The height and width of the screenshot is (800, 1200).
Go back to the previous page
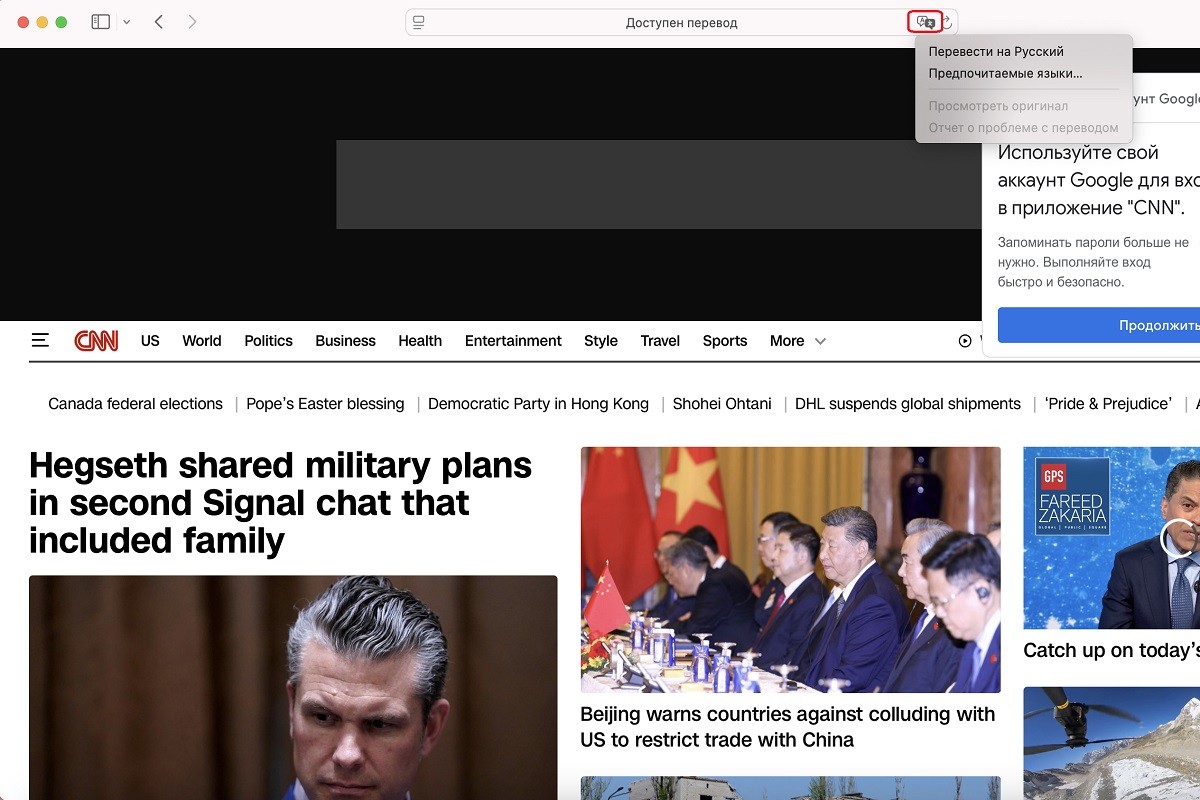[159, 22]
